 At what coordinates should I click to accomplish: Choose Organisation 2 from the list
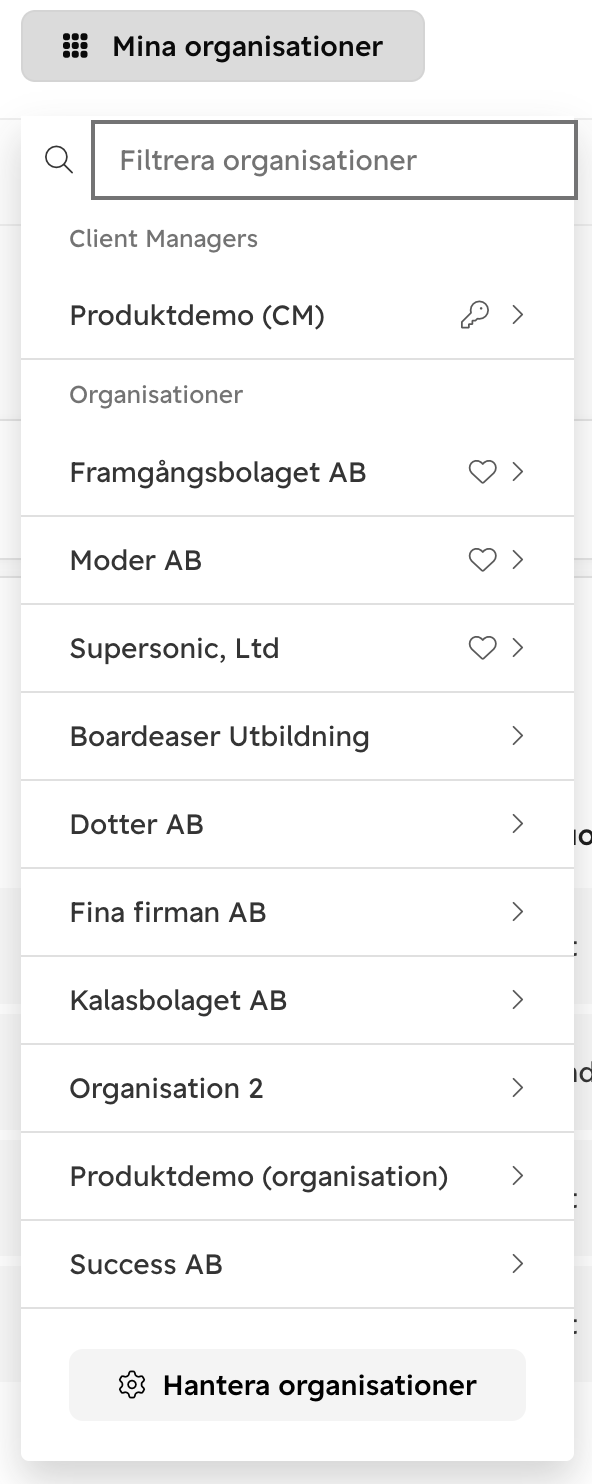click(297, 1088)
